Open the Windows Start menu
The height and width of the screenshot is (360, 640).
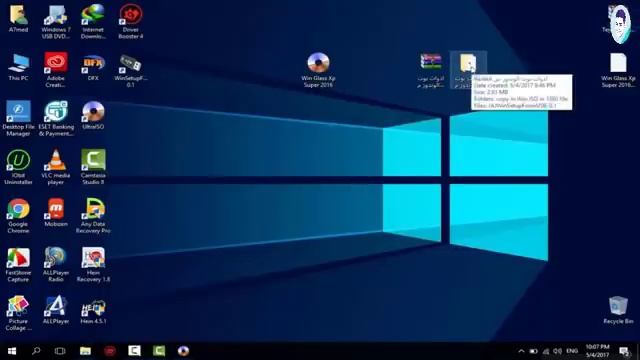(x=12, y=351)
